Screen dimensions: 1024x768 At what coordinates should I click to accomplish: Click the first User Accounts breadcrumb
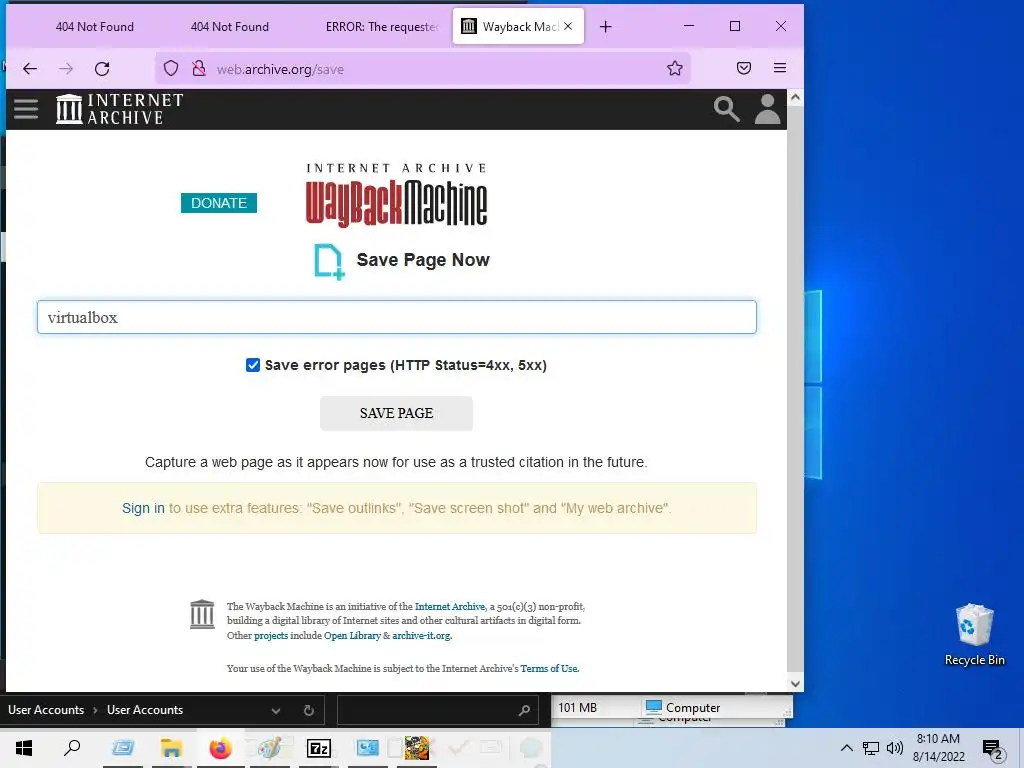point(46,710)
